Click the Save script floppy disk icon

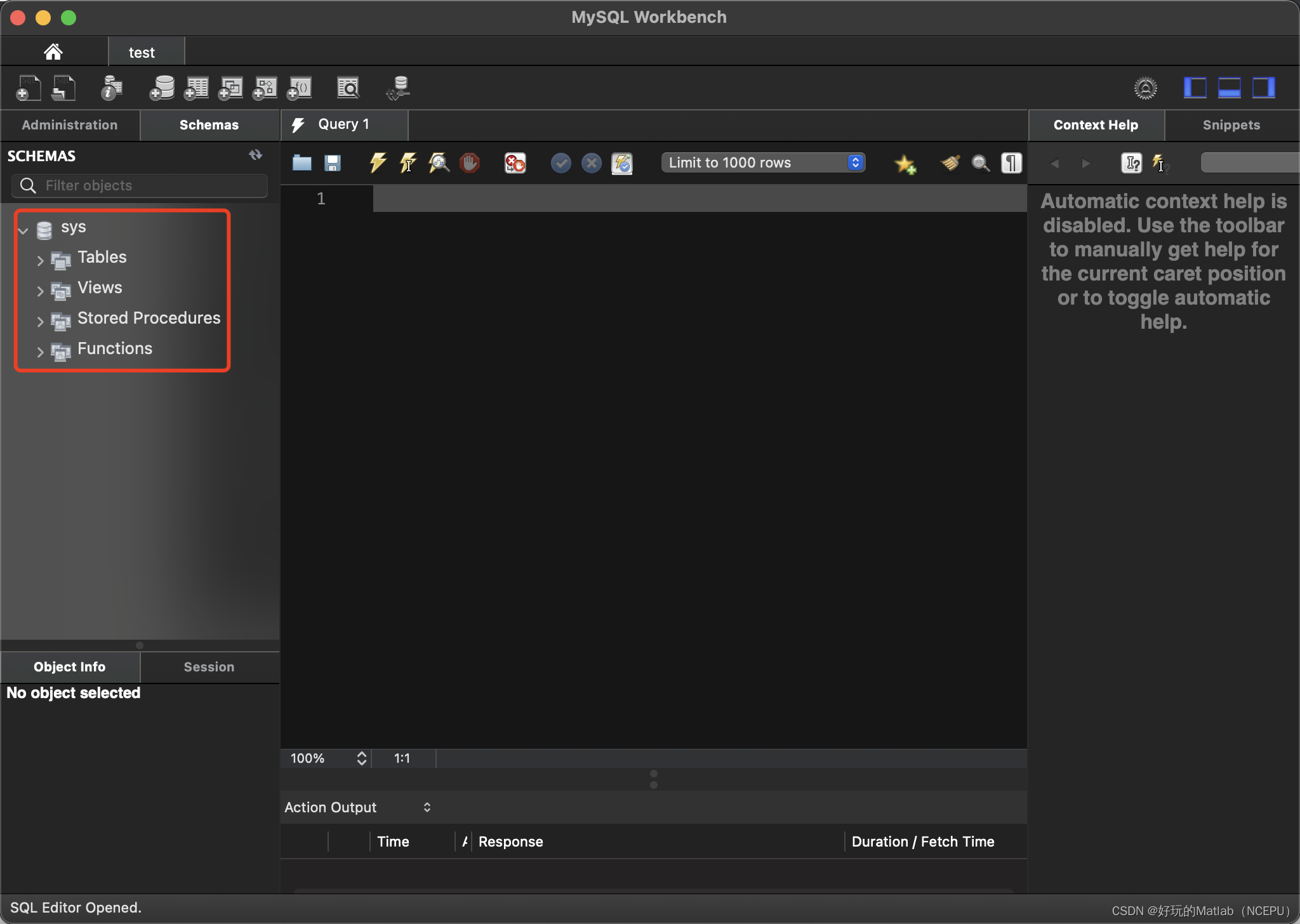click(x=333, y=163)
